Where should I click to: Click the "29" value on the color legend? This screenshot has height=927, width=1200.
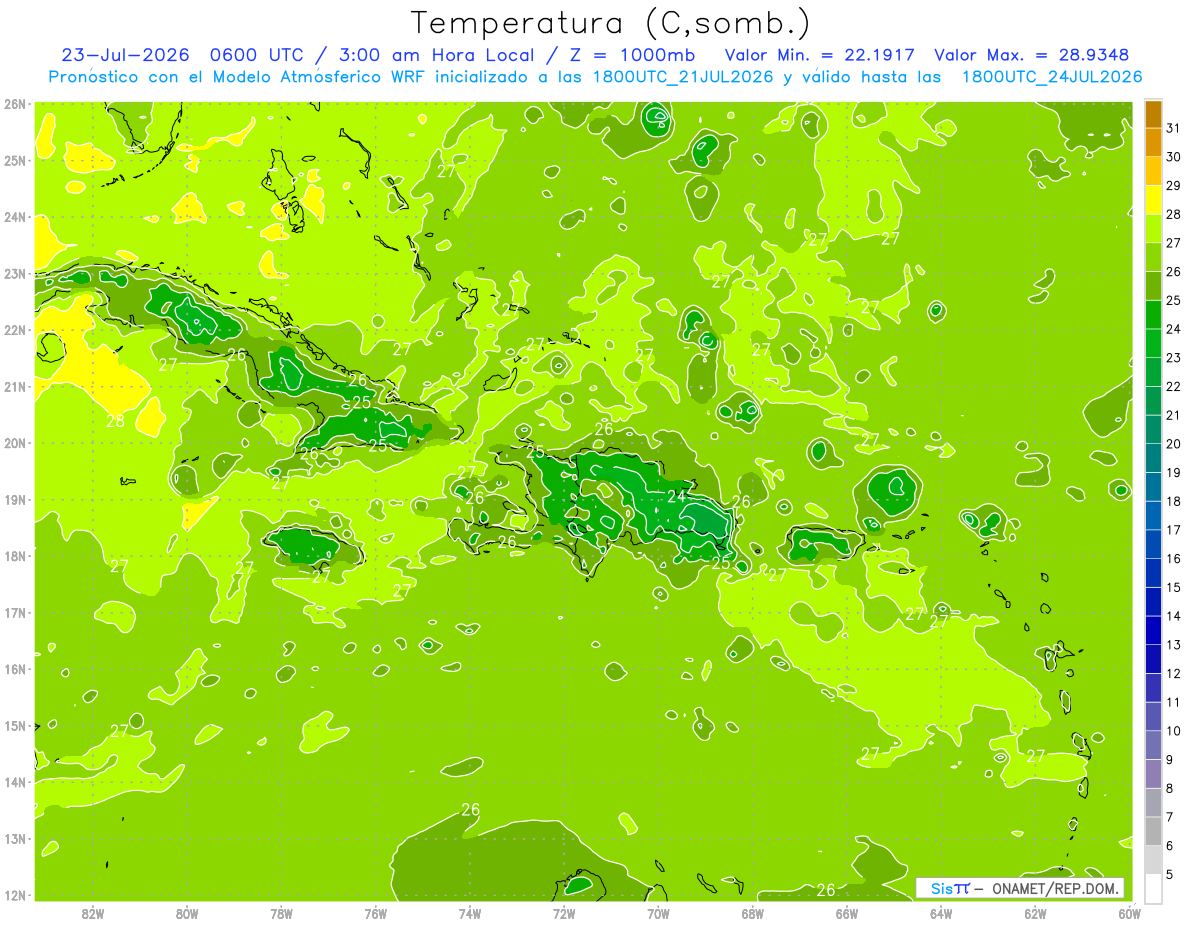tap(1174, 186)
